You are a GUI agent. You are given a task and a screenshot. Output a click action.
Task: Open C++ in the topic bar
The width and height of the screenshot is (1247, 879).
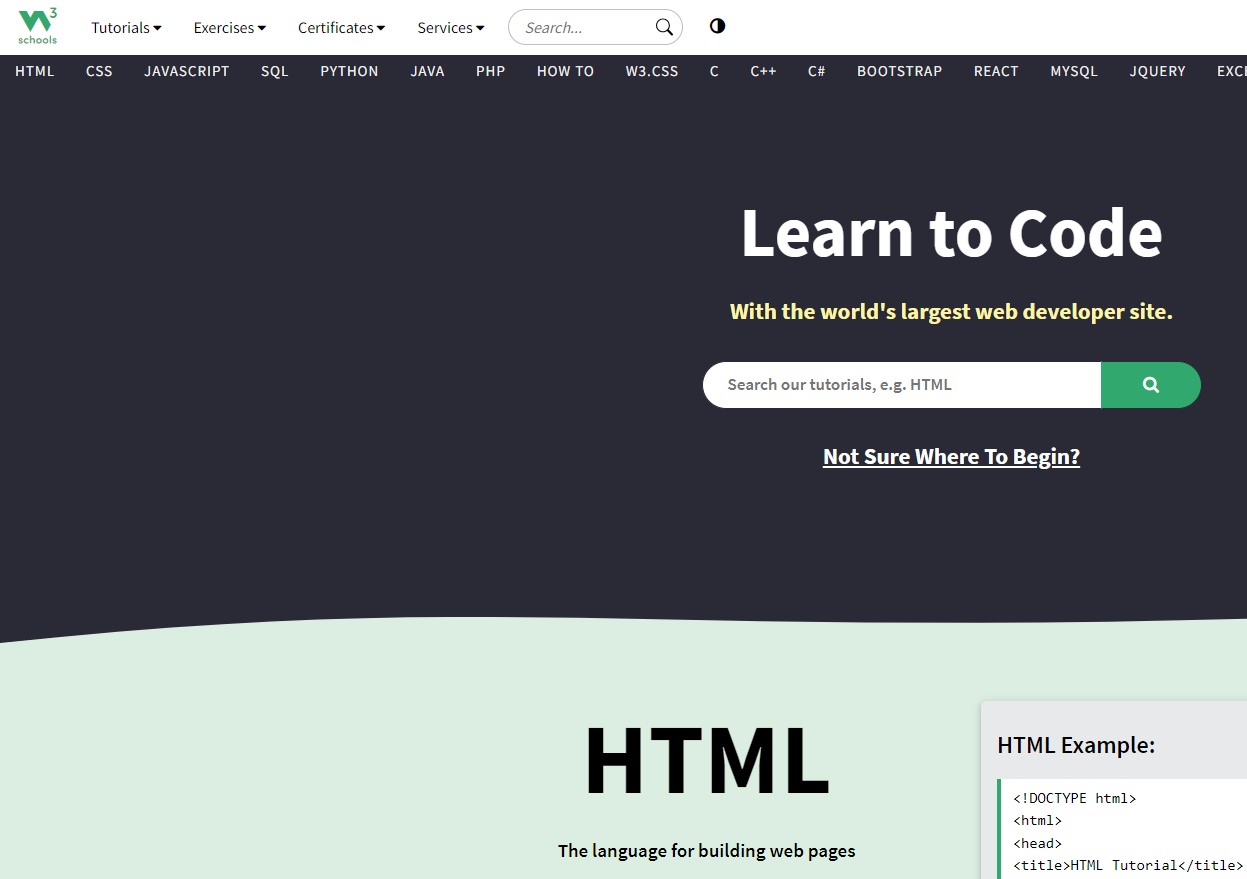763,71
